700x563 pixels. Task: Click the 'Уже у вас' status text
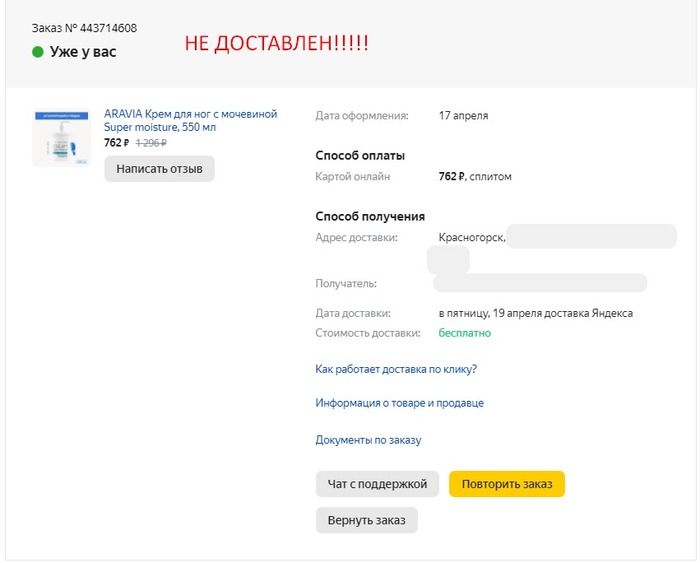tap(83, 52)
